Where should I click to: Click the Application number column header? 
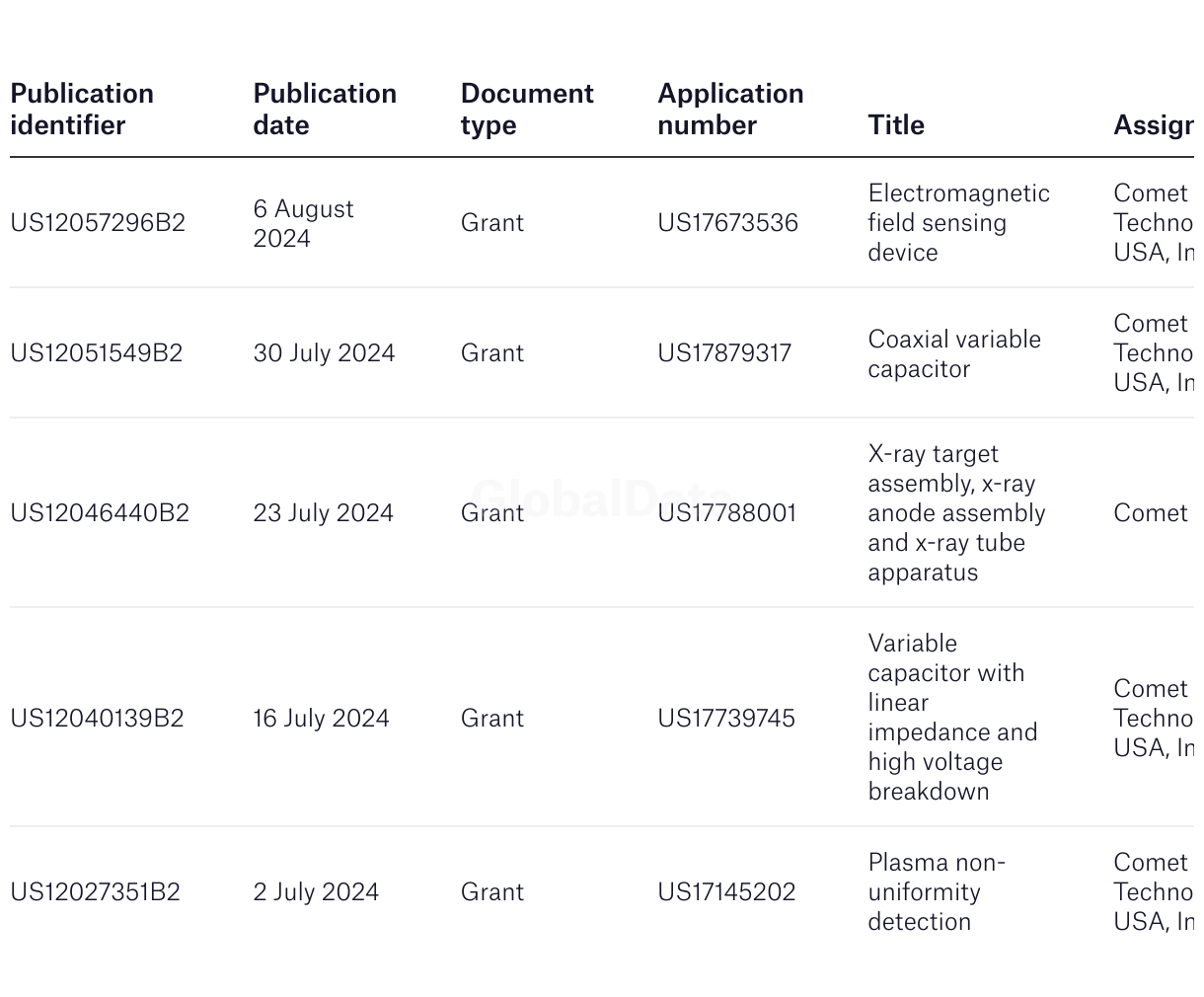click(x=730, y=110)
